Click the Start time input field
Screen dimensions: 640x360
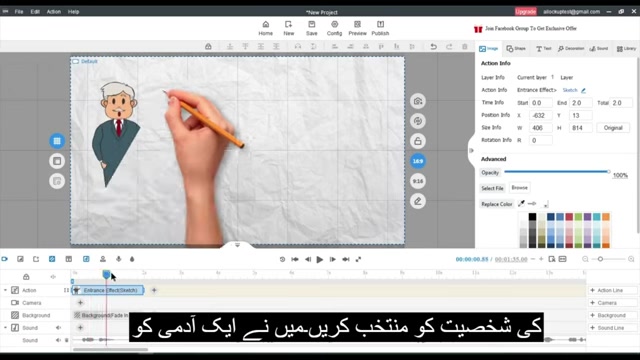coord(541,103)
